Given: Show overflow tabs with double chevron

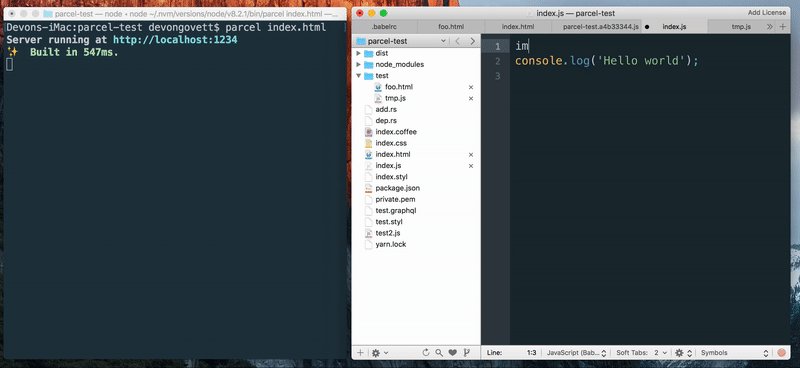Looking at the screenshot, I should (770, 27).
